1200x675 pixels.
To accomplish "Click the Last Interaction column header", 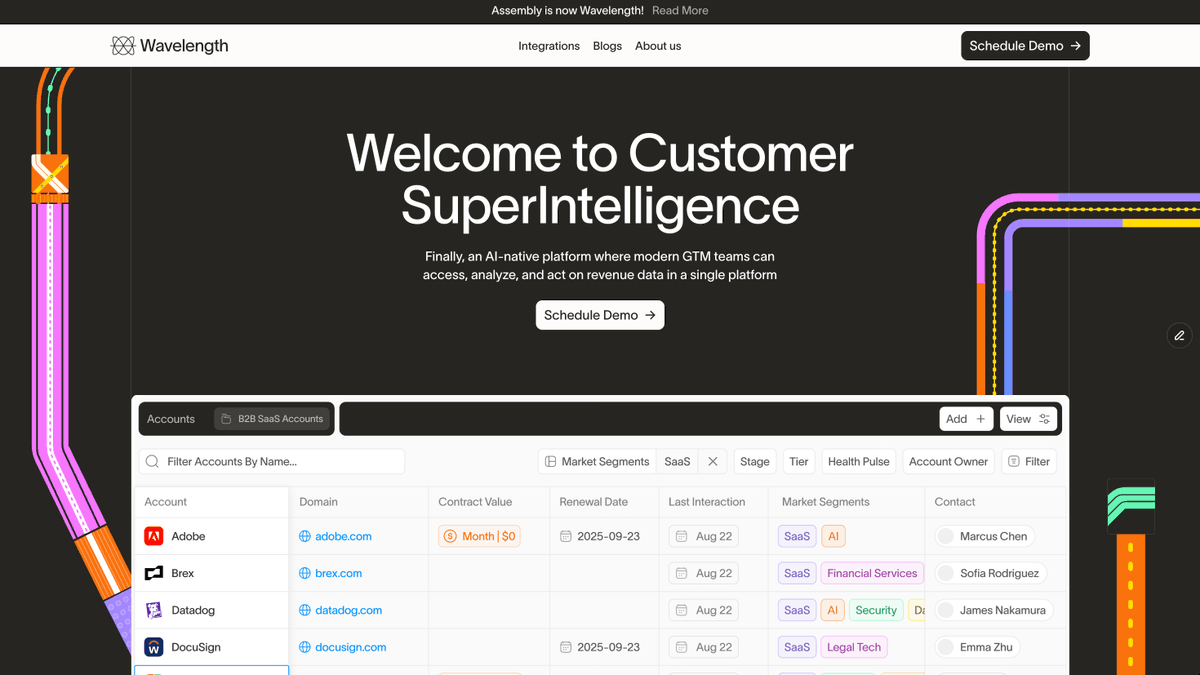I will tap(707, 502).
